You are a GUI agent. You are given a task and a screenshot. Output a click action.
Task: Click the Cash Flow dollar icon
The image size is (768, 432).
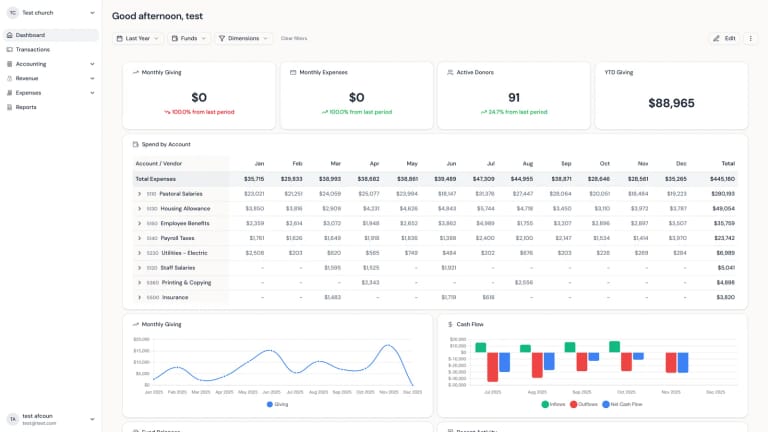tap(450, 324)
